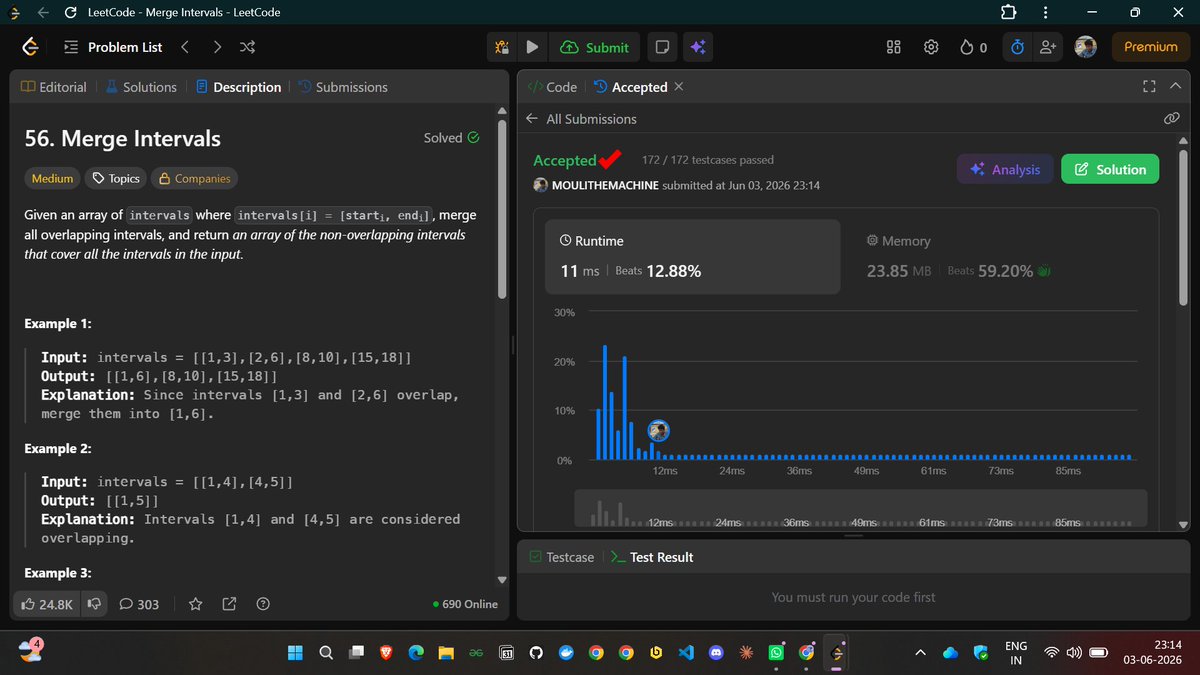The width and height of the screenshot is (1200, 675).
Task: Click down arrow of description scrollbar
Action: coord(502,579)
